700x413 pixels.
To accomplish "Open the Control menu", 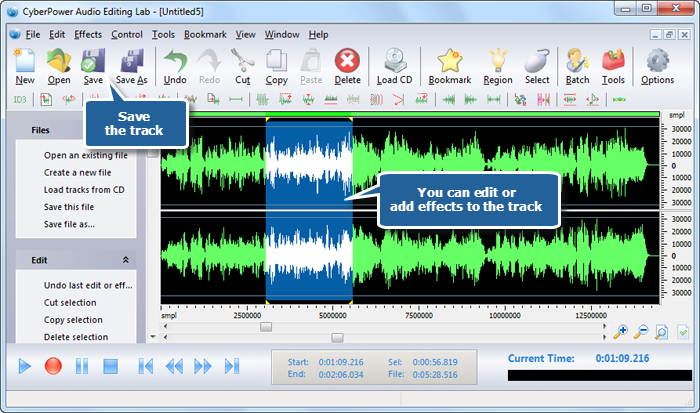I will pyautogui.click(x=127, y=34).
